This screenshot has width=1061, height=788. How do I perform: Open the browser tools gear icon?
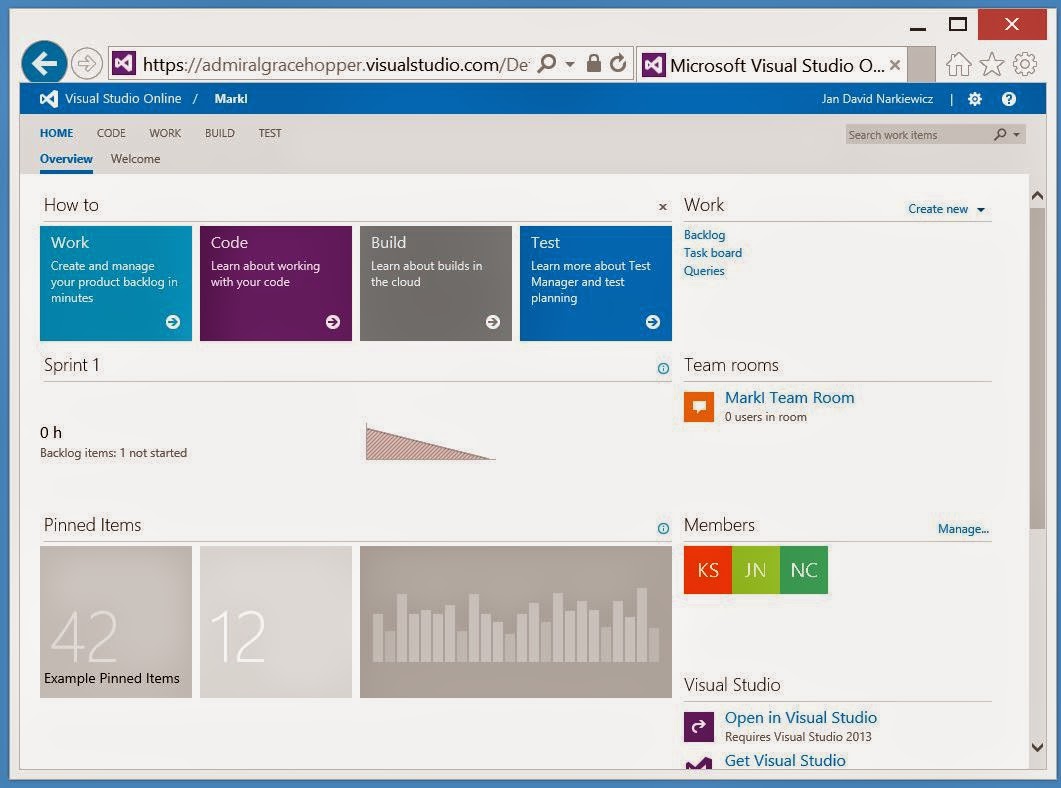1024,64
